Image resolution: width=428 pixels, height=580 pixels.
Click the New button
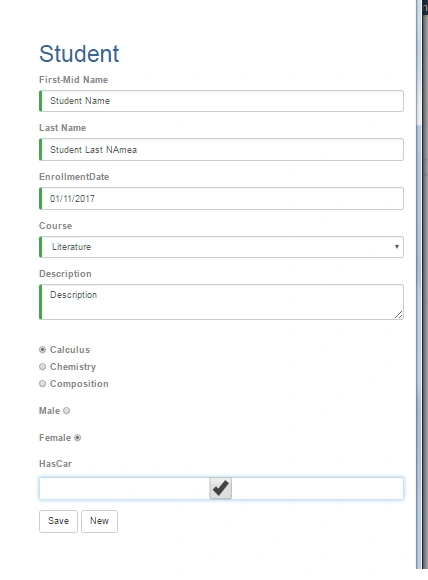click(100, 521)
